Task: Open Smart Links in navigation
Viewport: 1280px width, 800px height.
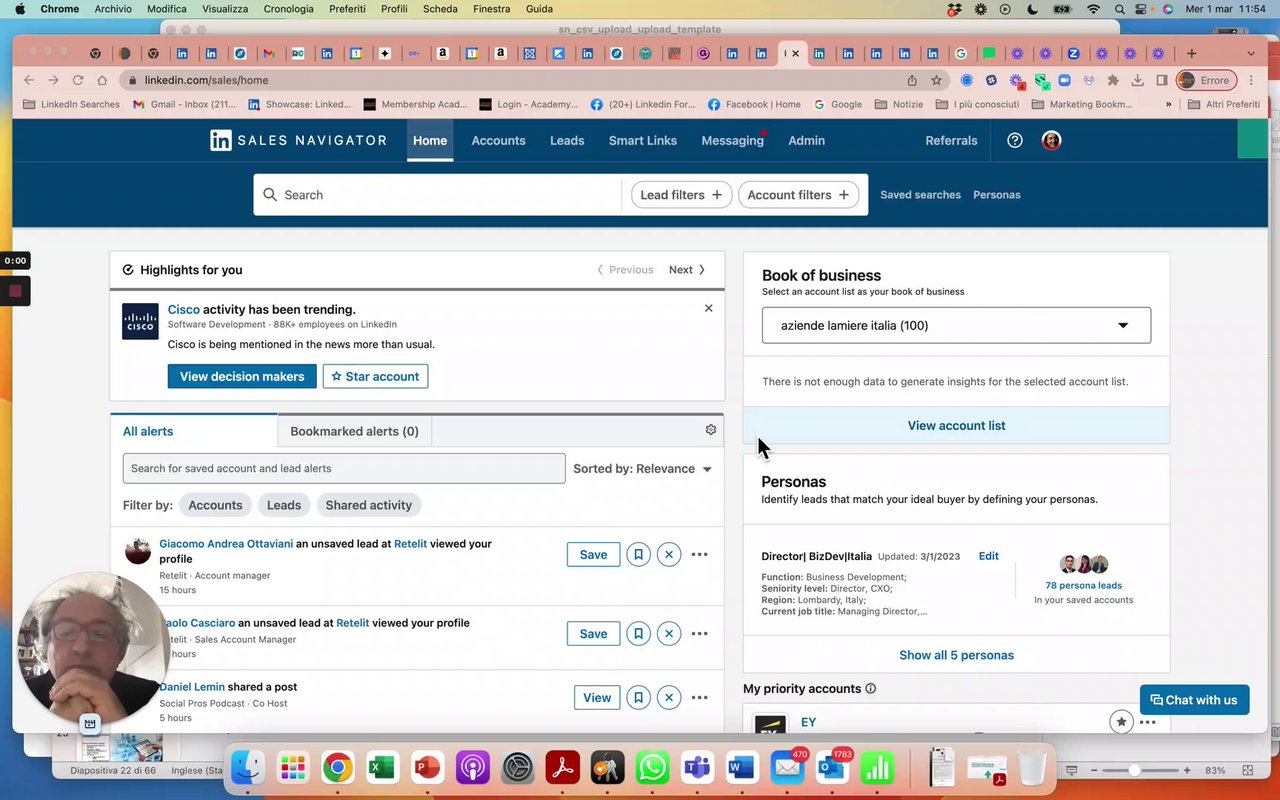Action: [643, 140]
